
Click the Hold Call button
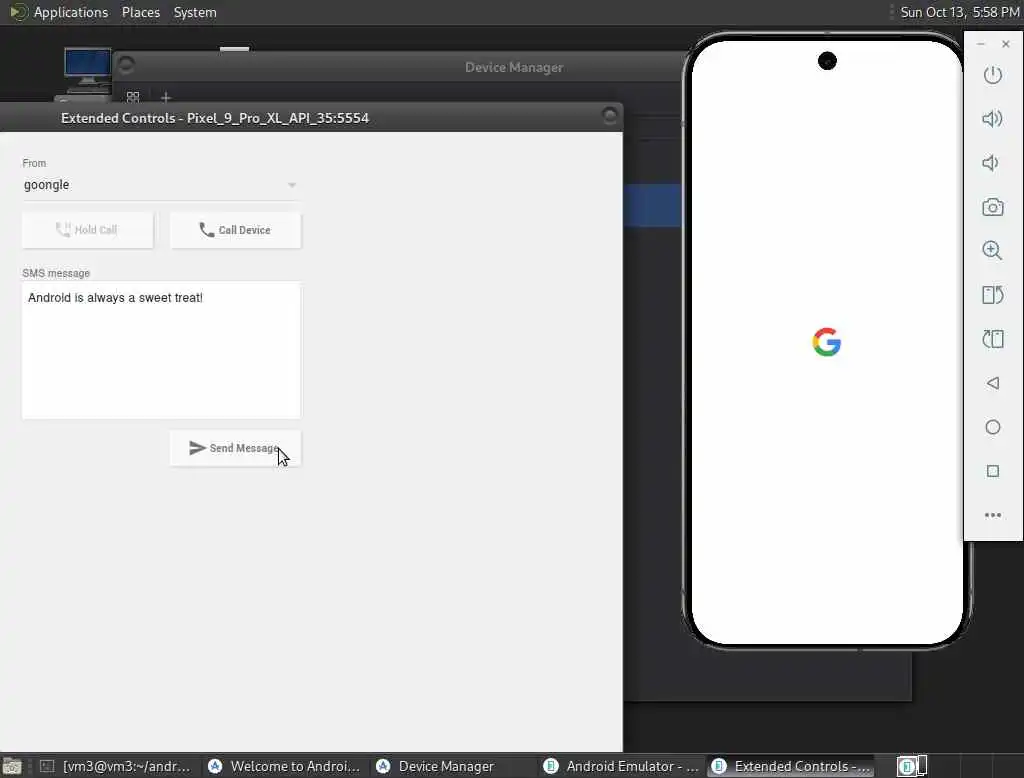point(88,230)
